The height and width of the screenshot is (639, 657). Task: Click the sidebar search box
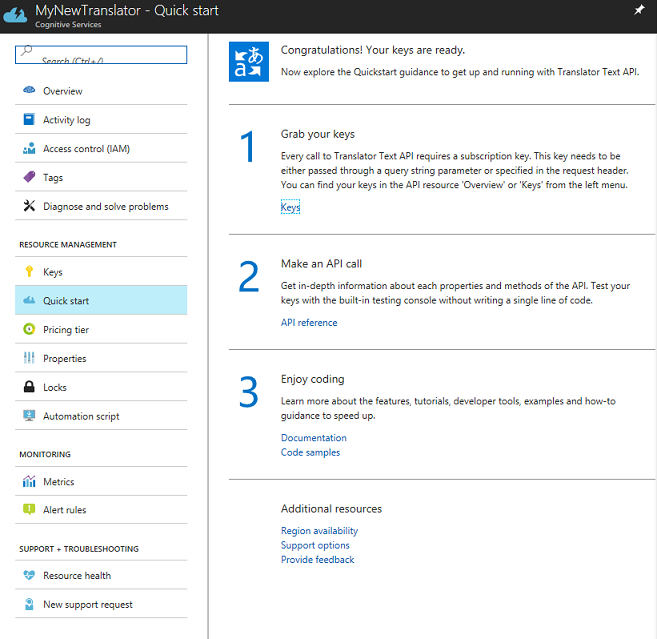tap(101, 55)
